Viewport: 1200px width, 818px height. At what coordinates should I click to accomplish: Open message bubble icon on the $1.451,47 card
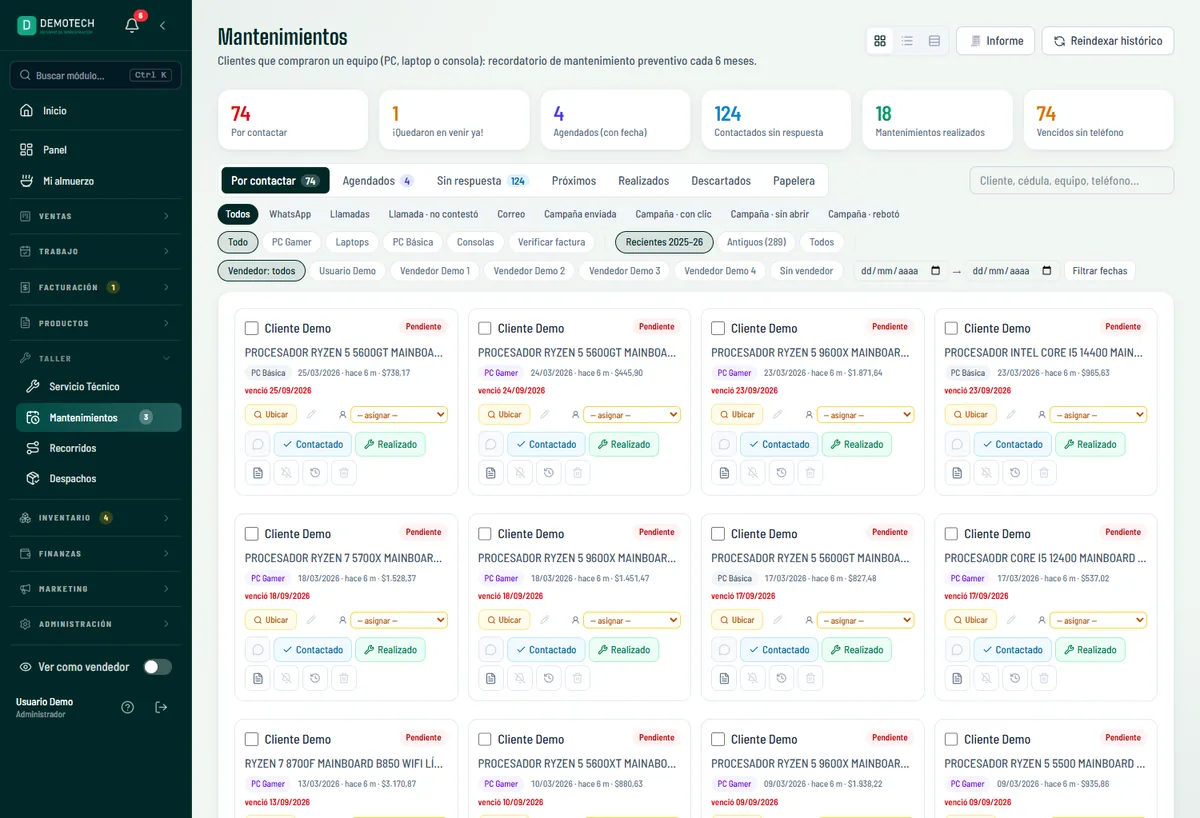(490, 650)
